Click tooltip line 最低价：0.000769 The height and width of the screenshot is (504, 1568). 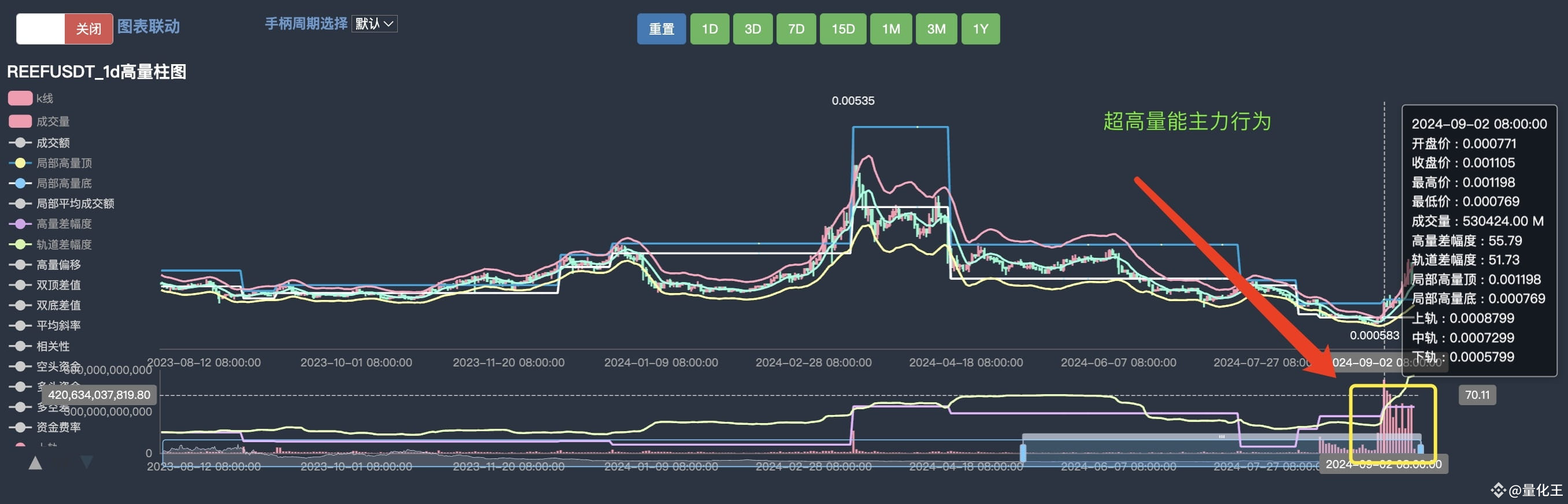pyautogui.click(x=1466, y=201)
